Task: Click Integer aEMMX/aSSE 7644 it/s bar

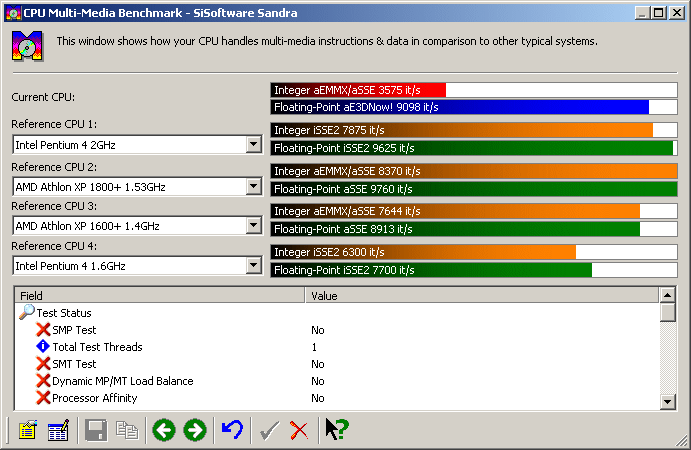Action: click(x=474, y=211)
